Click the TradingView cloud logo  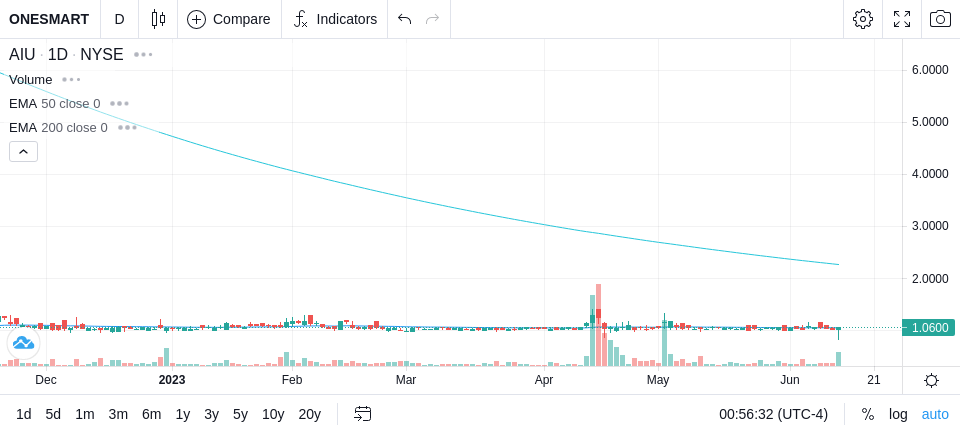point(23,343)
